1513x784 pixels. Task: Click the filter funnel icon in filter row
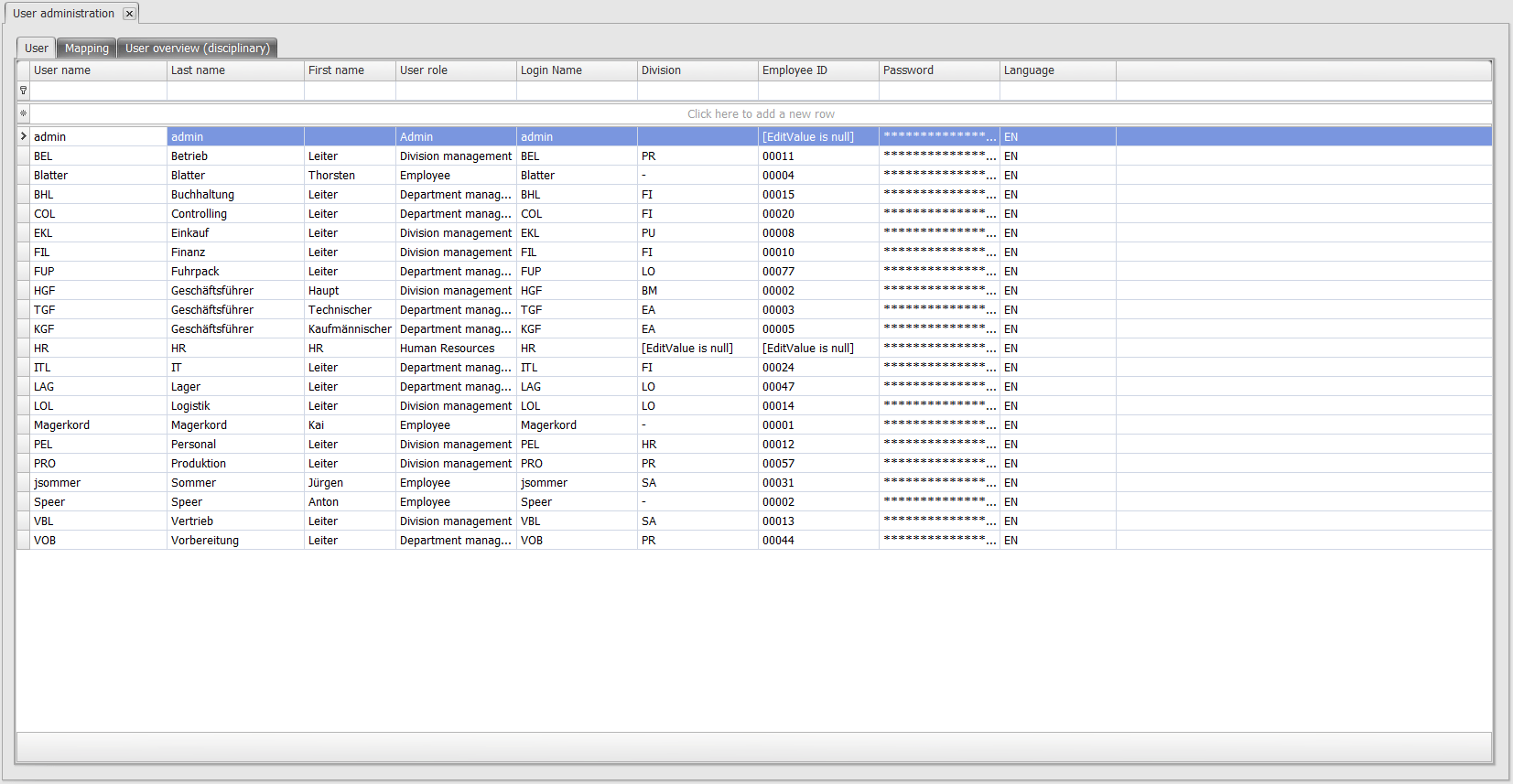click(23, 91)
